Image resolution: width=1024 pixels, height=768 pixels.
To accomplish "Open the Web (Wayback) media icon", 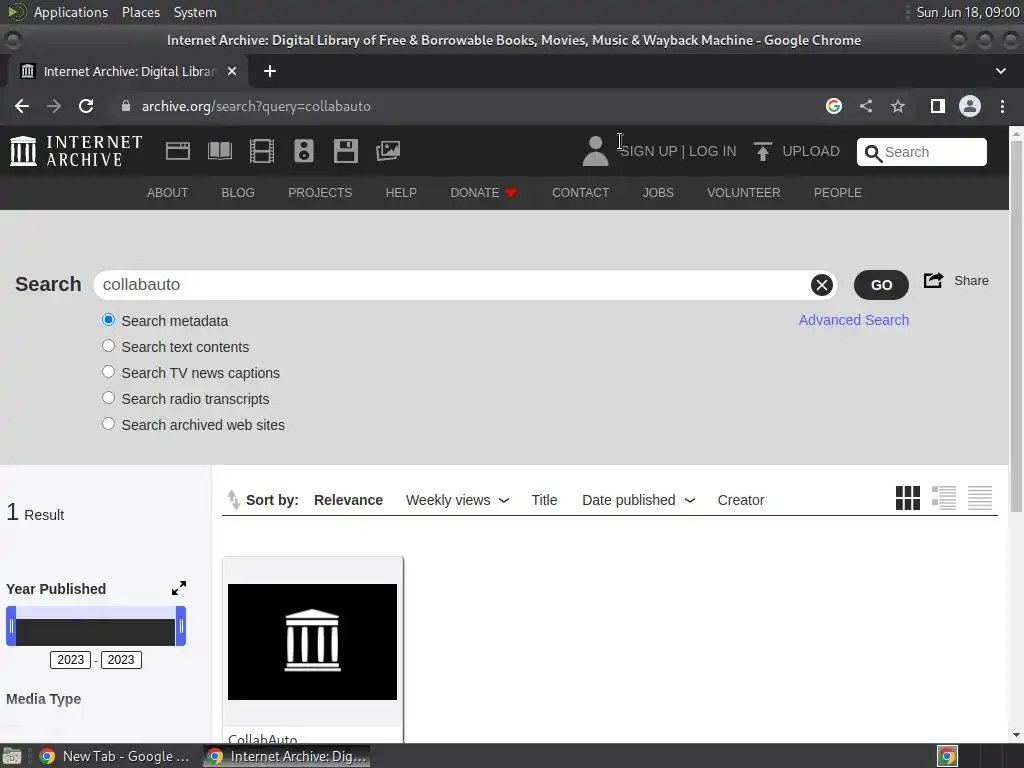I will (x=178, y=151).
